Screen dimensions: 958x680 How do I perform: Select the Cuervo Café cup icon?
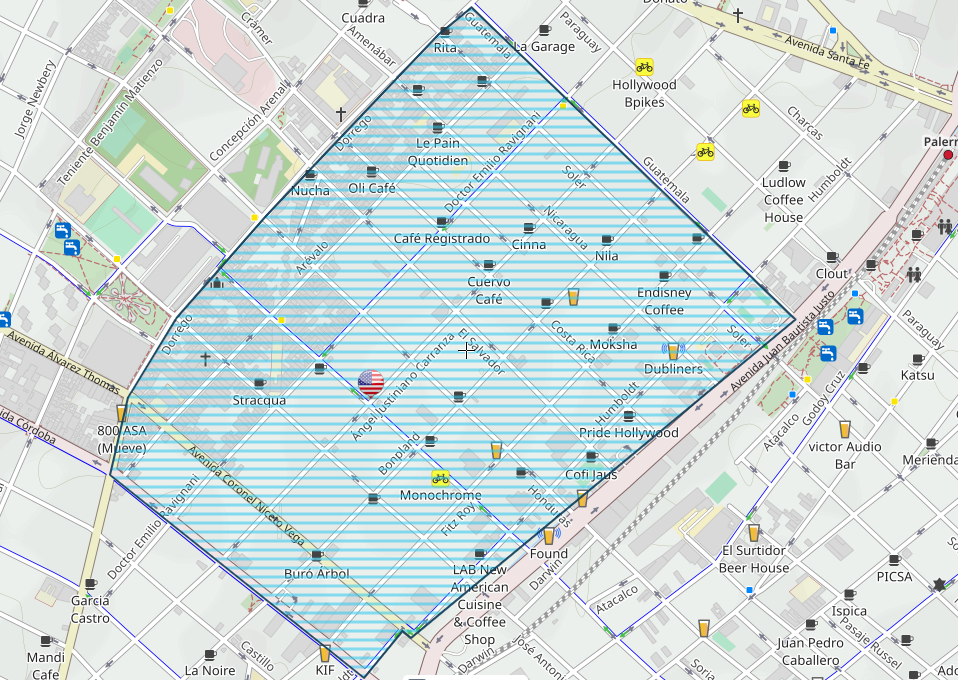coord(489,266)
